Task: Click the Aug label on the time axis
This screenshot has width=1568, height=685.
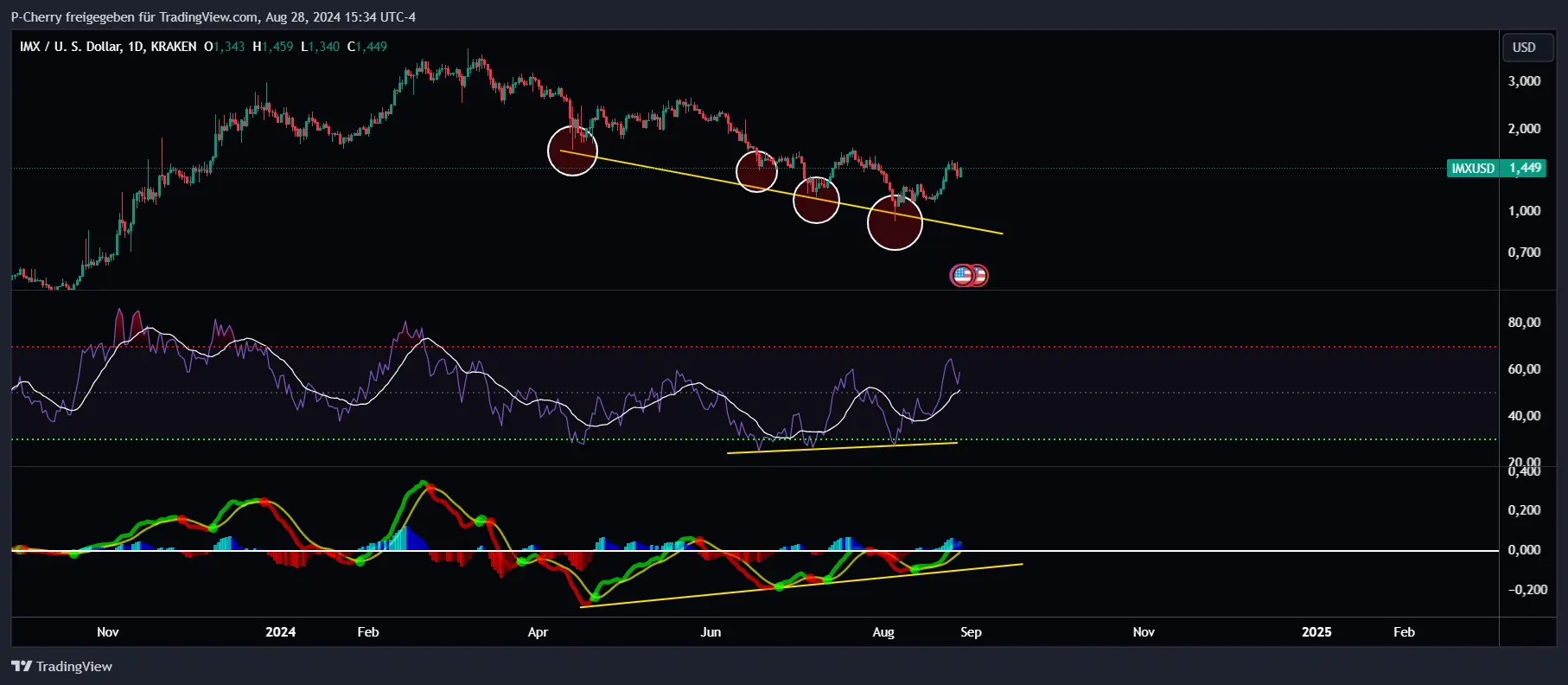Action: pos(883,632)
